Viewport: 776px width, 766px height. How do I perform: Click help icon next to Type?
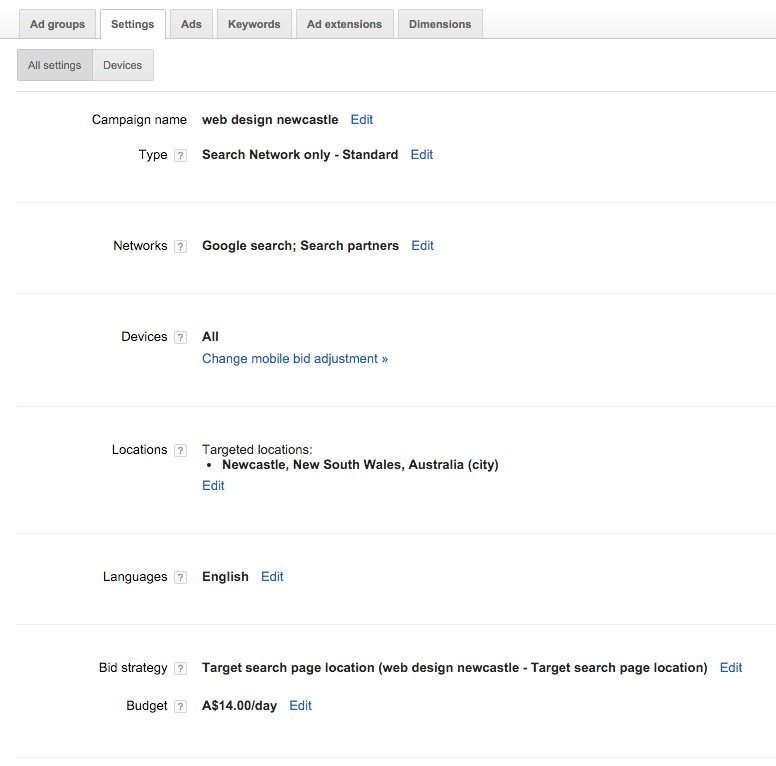tap(180, 156)
